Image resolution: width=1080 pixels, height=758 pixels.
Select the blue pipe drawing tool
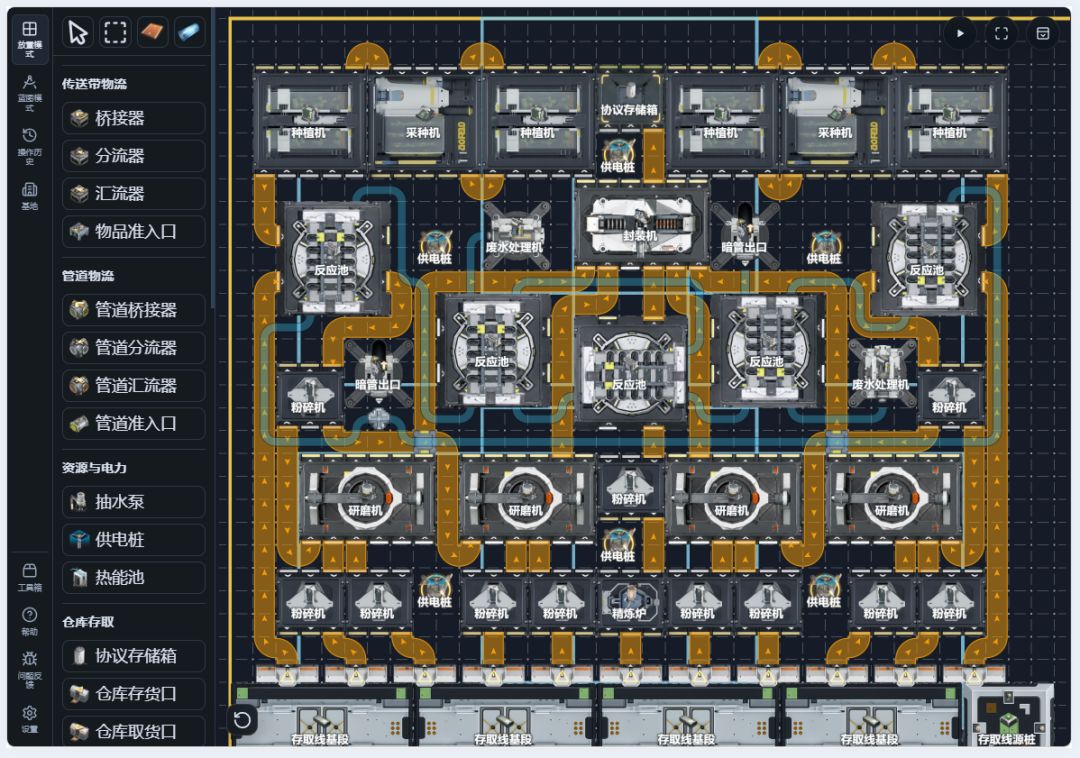[189, 32]
